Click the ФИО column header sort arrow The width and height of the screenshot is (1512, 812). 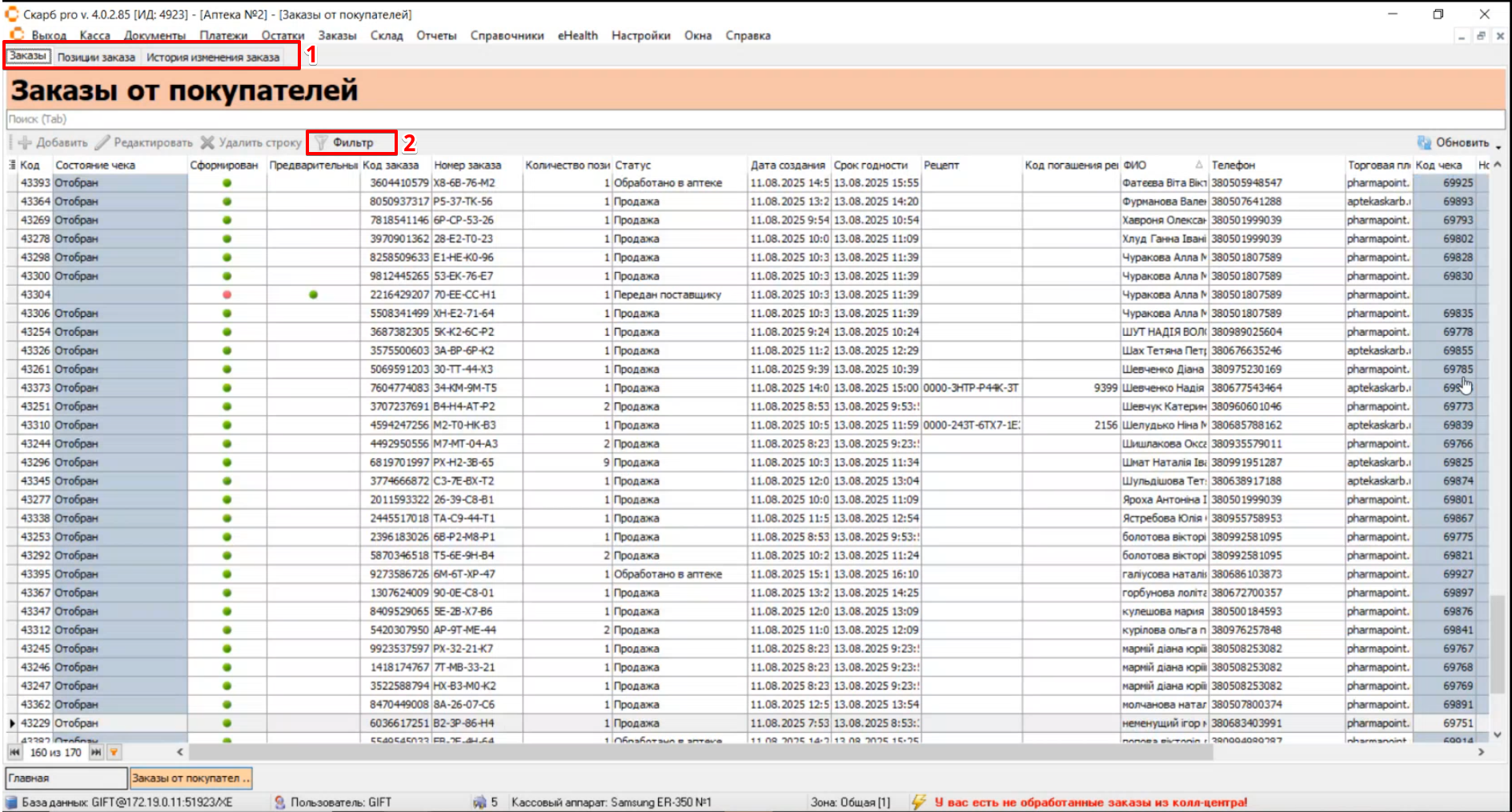coord(1199,165)
